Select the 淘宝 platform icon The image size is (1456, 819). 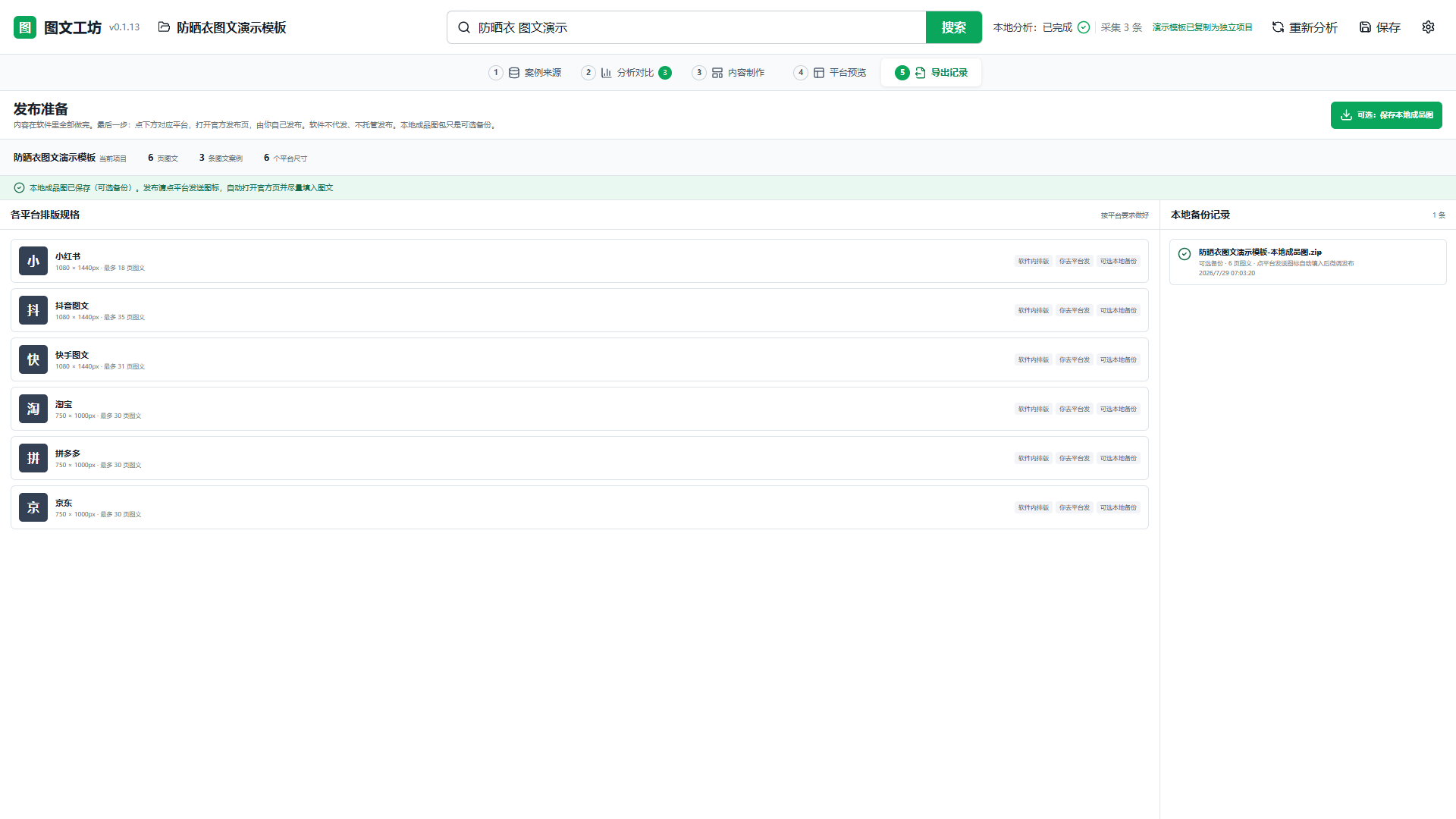click(x=33, y=409)
